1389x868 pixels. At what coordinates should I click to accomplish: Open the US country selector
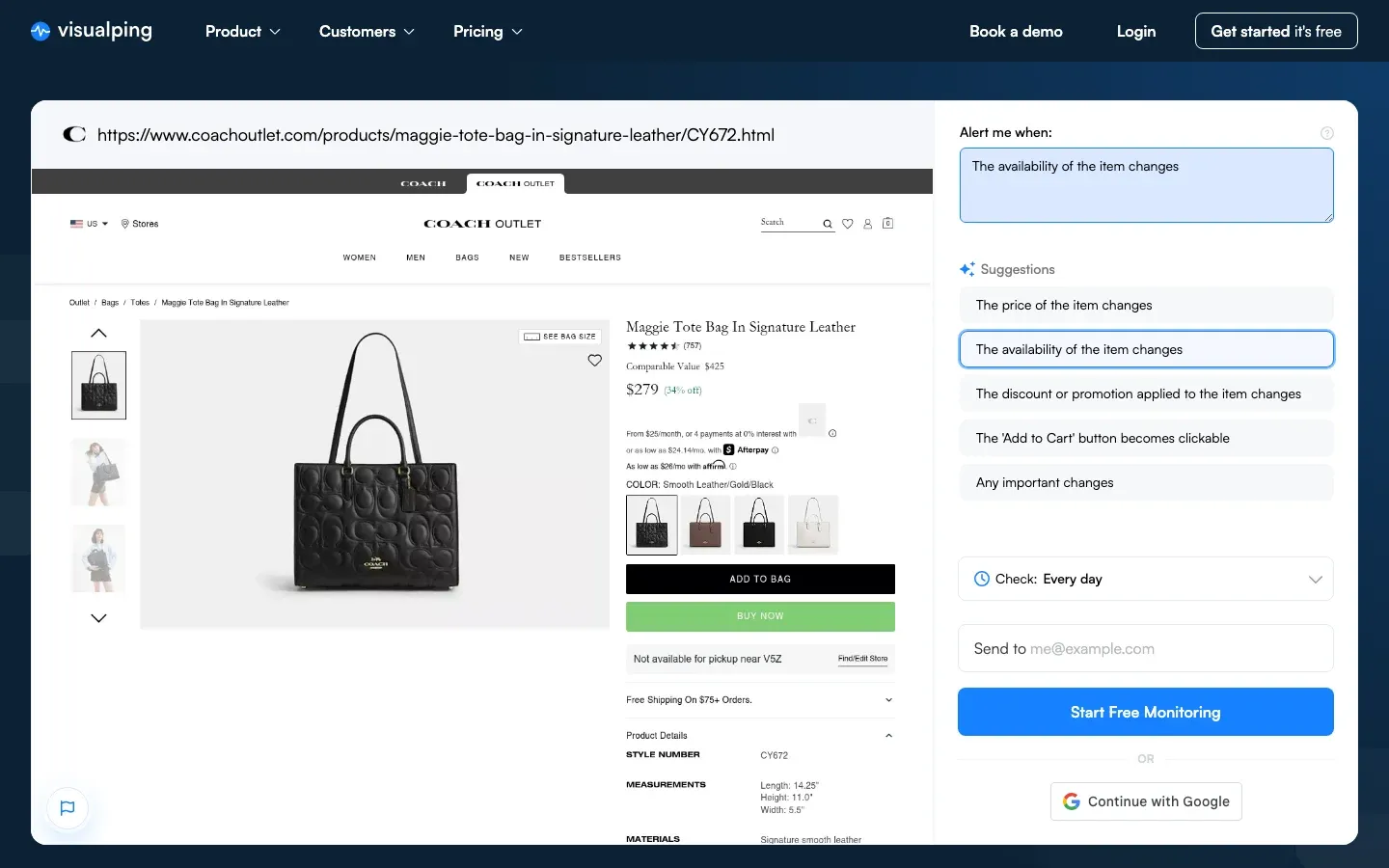89,224
